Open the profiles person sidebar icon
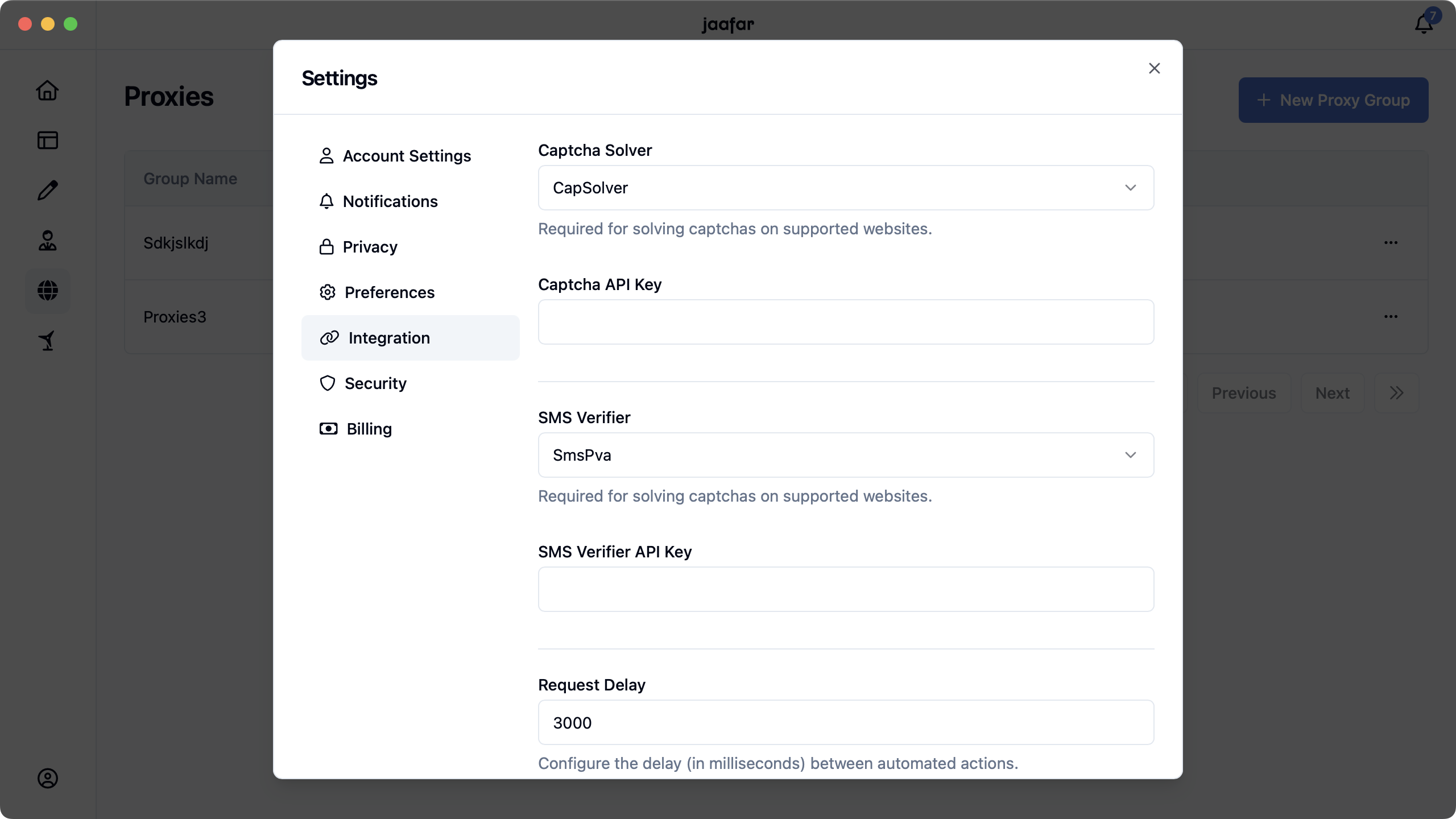The width and height of the screenshot is (1456, 819). click(x=48, y=240)
